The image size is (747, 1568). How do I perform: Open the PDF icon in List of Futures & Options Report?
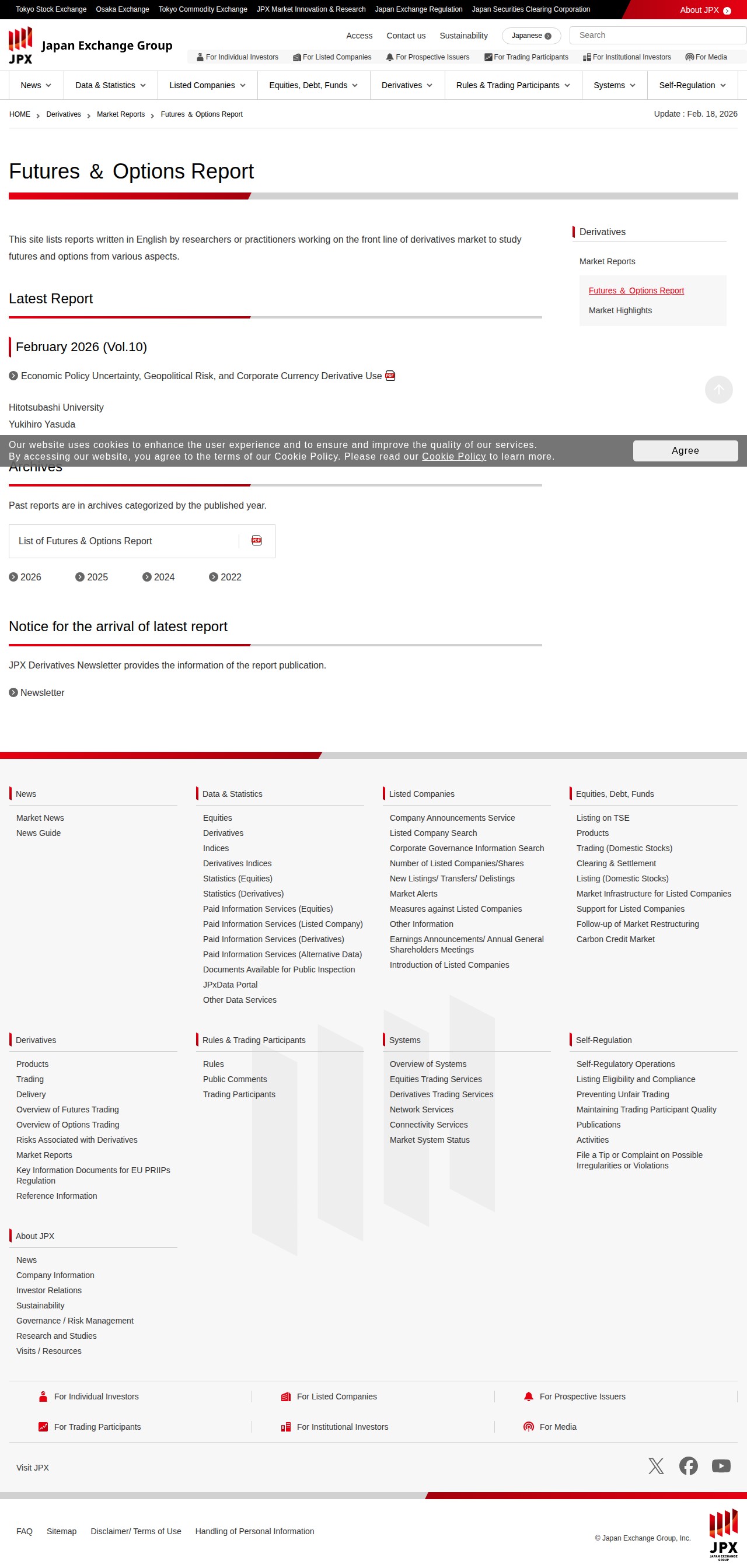[257, 541]
